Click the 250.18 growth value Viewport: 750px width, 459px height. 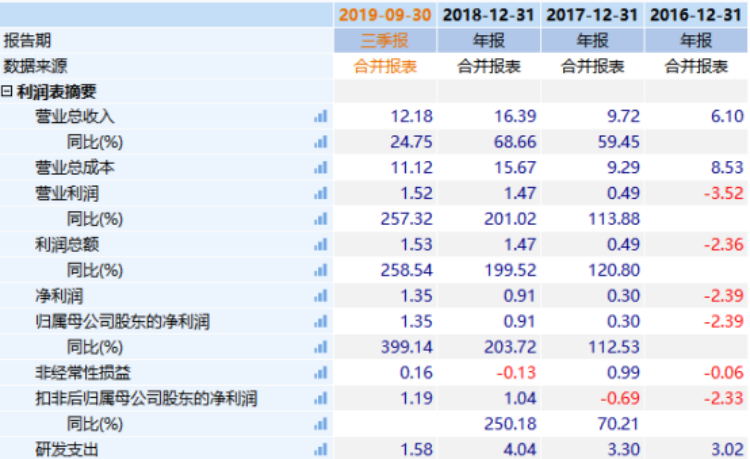pos(510,424)
